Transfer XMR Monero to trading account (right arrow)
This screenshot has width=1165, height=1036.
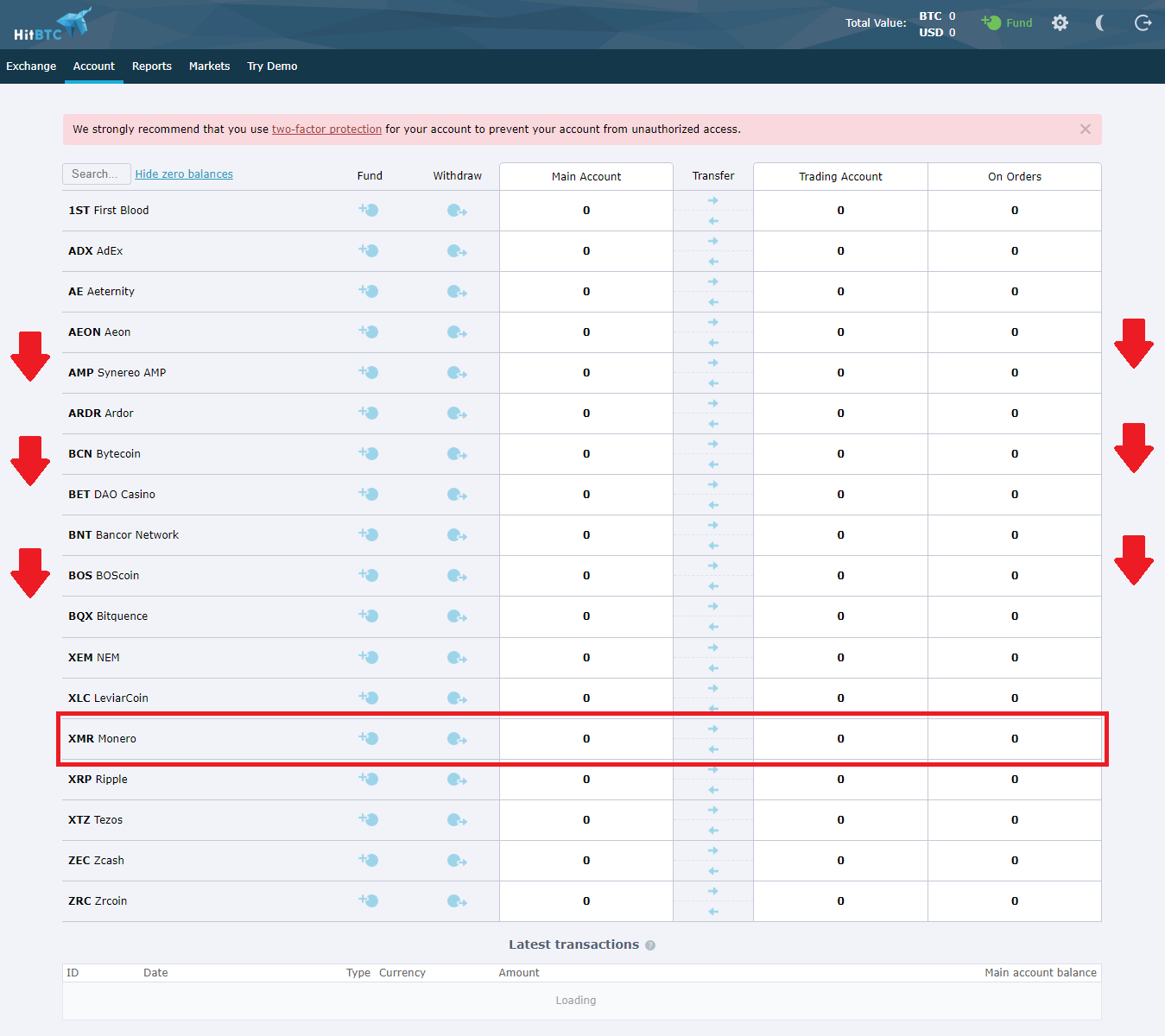[x=713, y=729]
